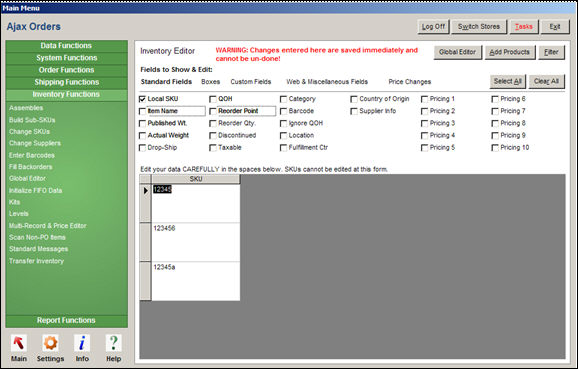Check the Pricing 10 checkbox
Screen dimensions: 578x369
495,148
